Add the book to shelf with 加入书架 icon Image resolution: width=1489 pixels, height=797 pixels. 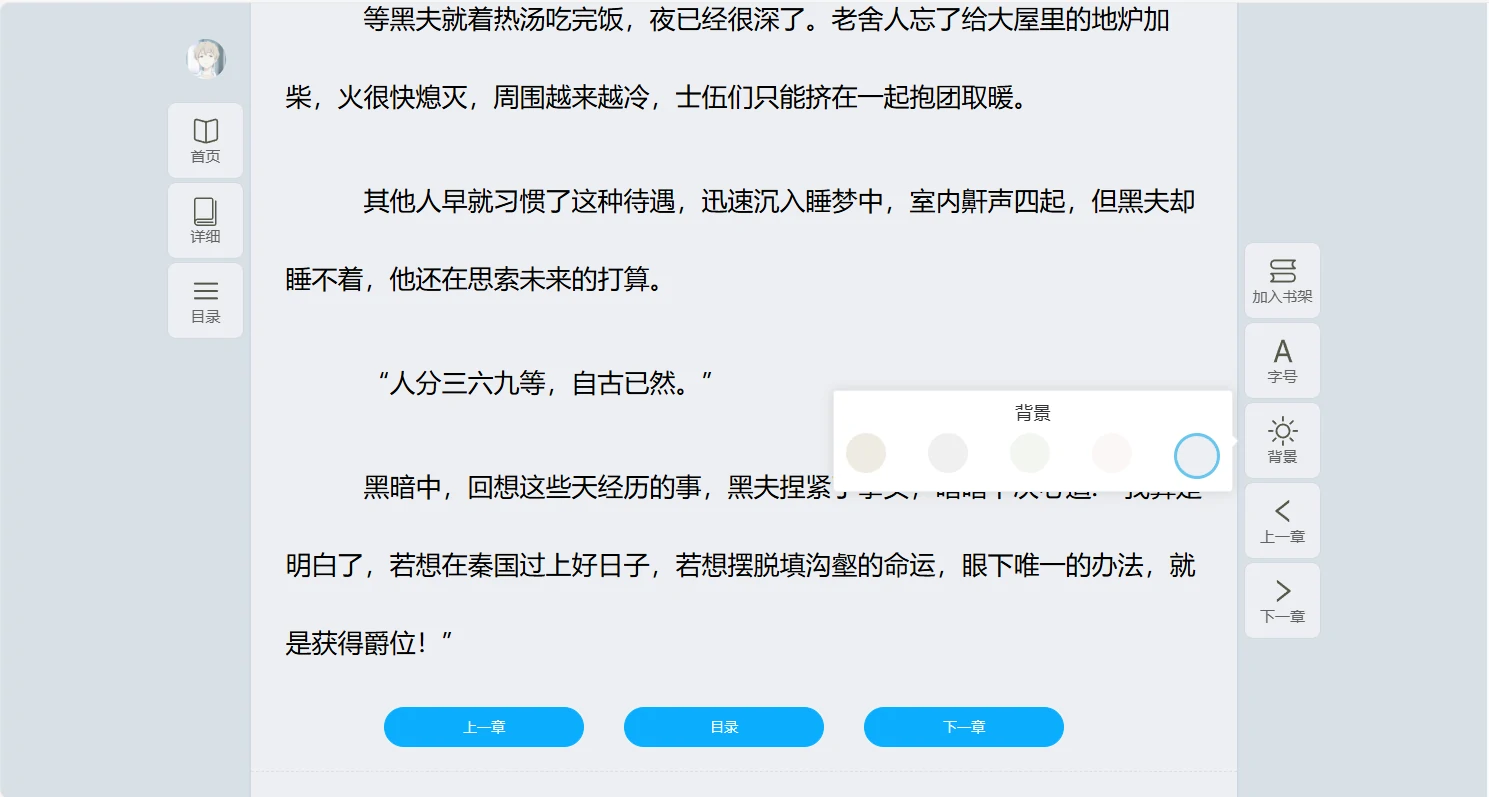1282,280
